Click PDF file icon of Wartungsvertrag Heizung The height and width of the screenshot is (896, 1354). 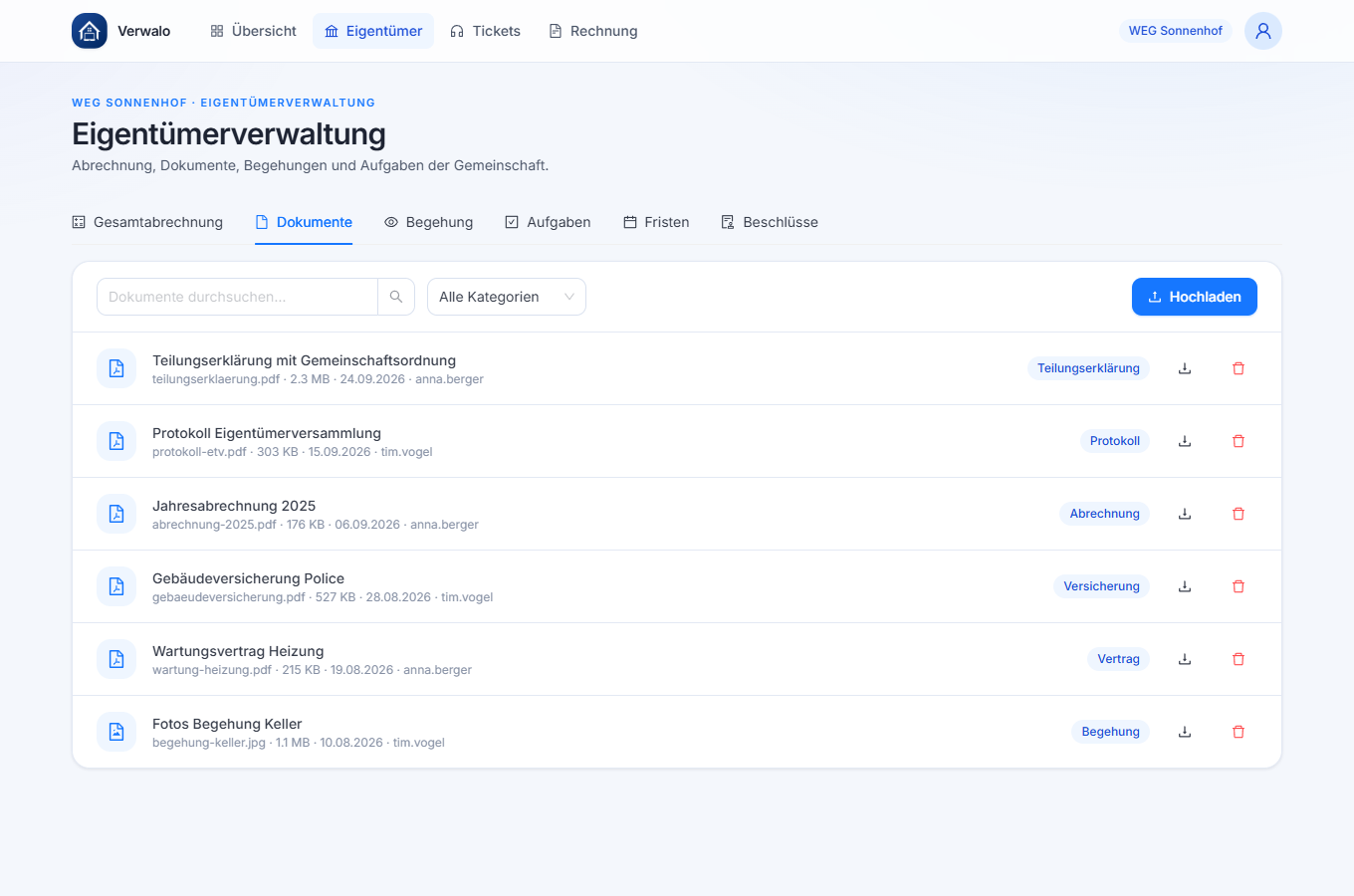point(116,659)
